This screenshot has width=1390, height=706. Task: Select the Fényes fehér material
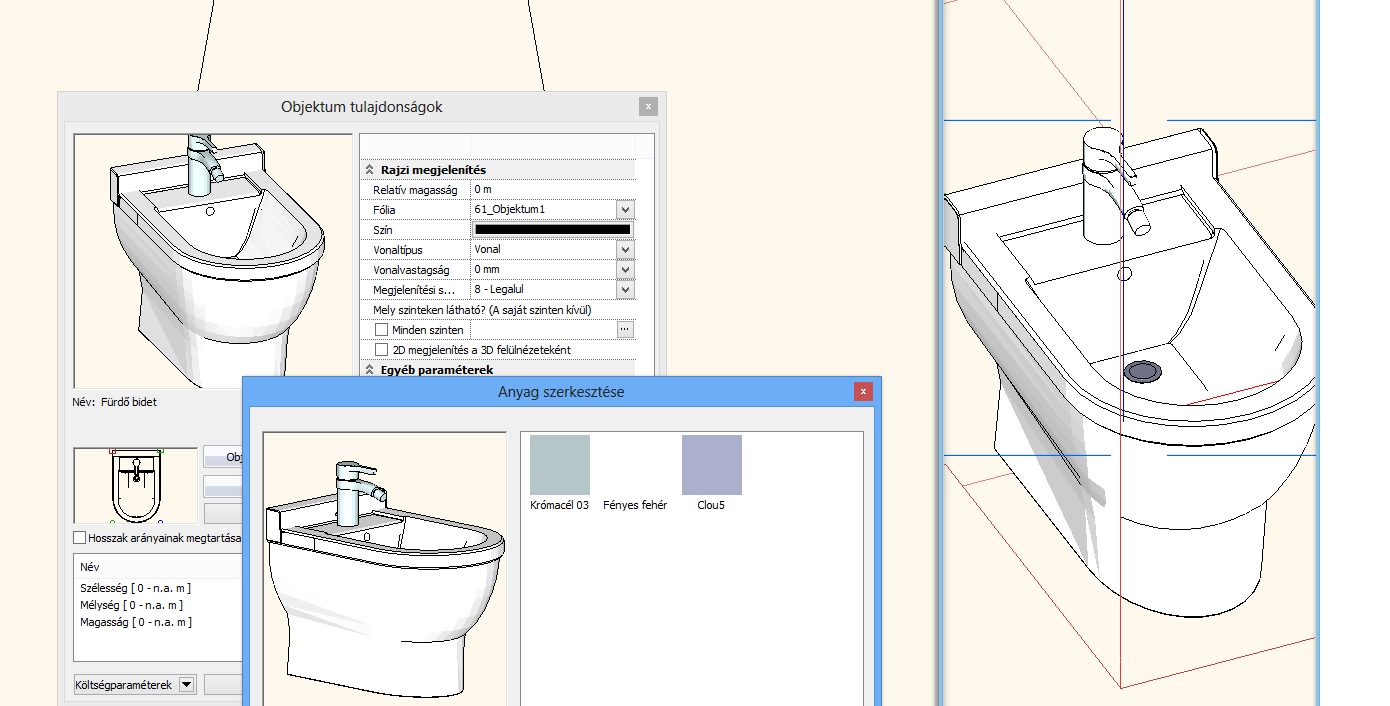coord(635,466)
